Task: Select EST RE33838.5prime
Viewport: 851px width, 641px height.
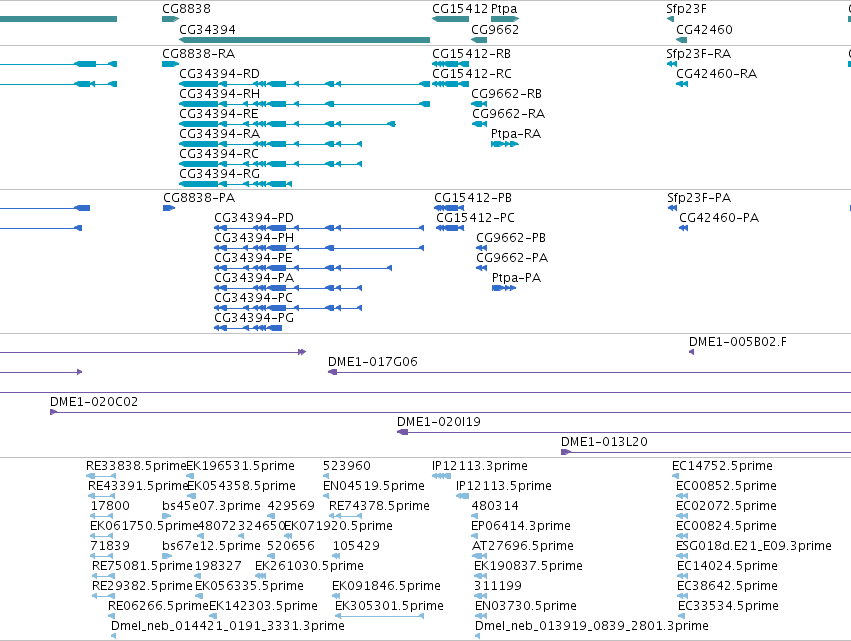Action: 136,466
